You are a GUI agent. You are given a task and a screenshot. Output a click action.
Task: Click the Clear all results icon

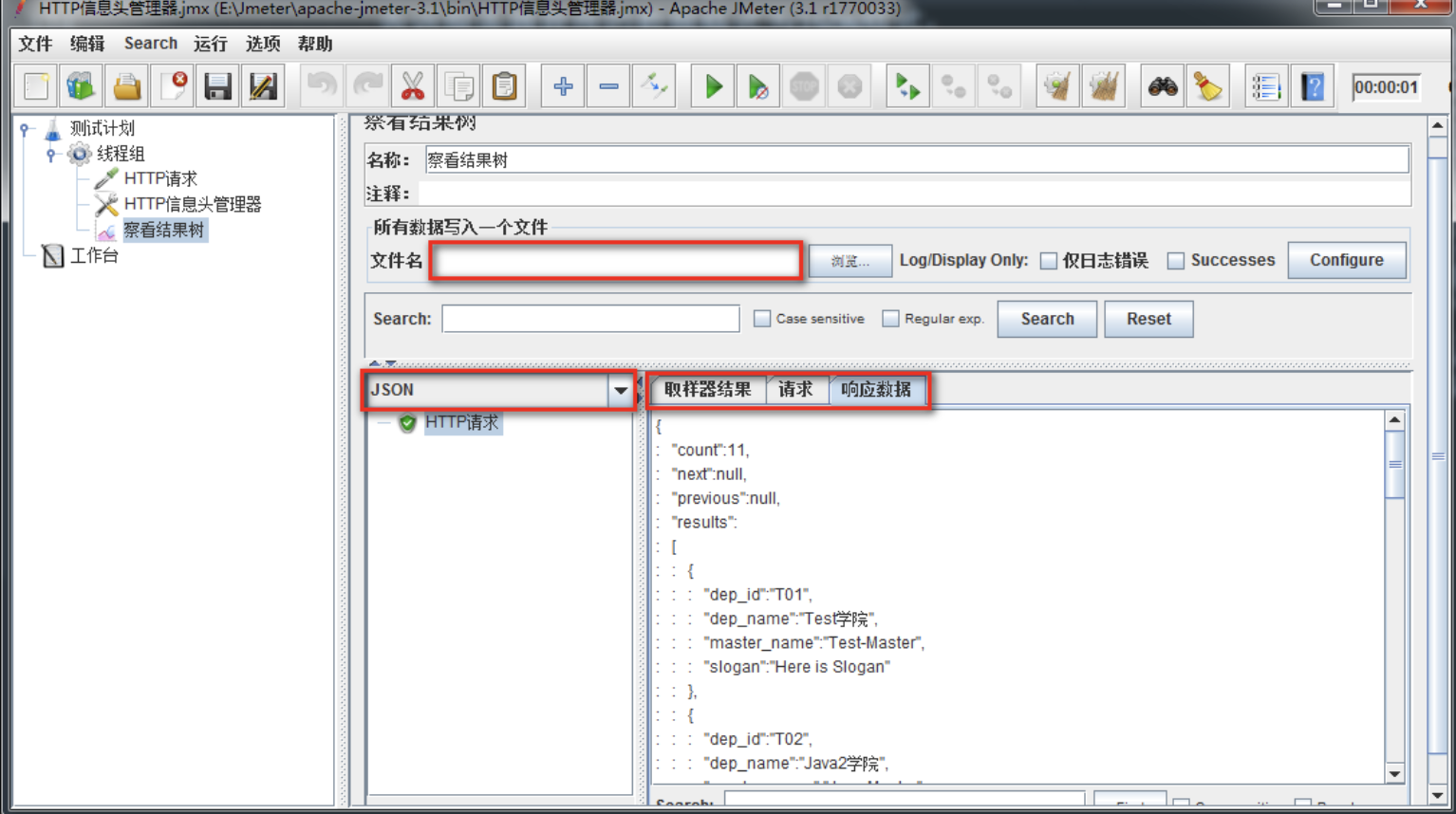[1104, 87]
